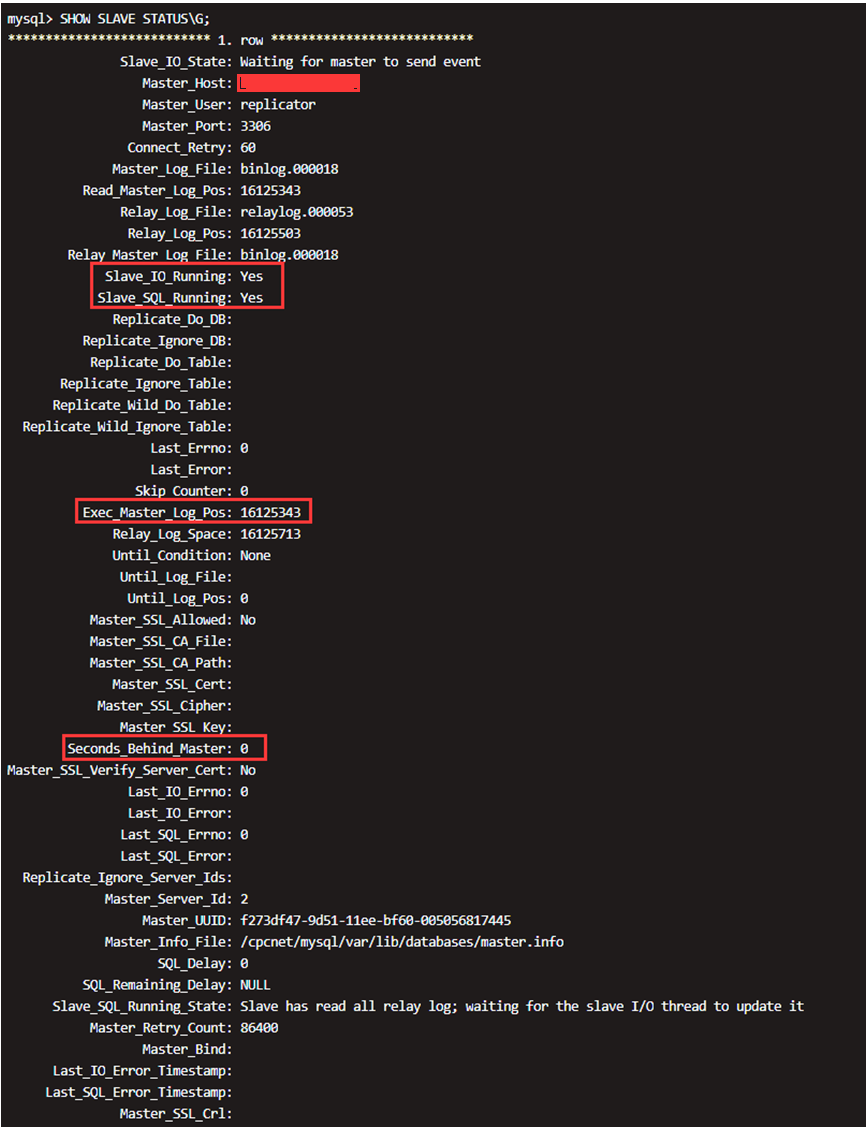The width and height of the screenshot is (866, 1127).
Task: Click the Read_Master_Log_Pos value
Action: [x=271, y=191]
